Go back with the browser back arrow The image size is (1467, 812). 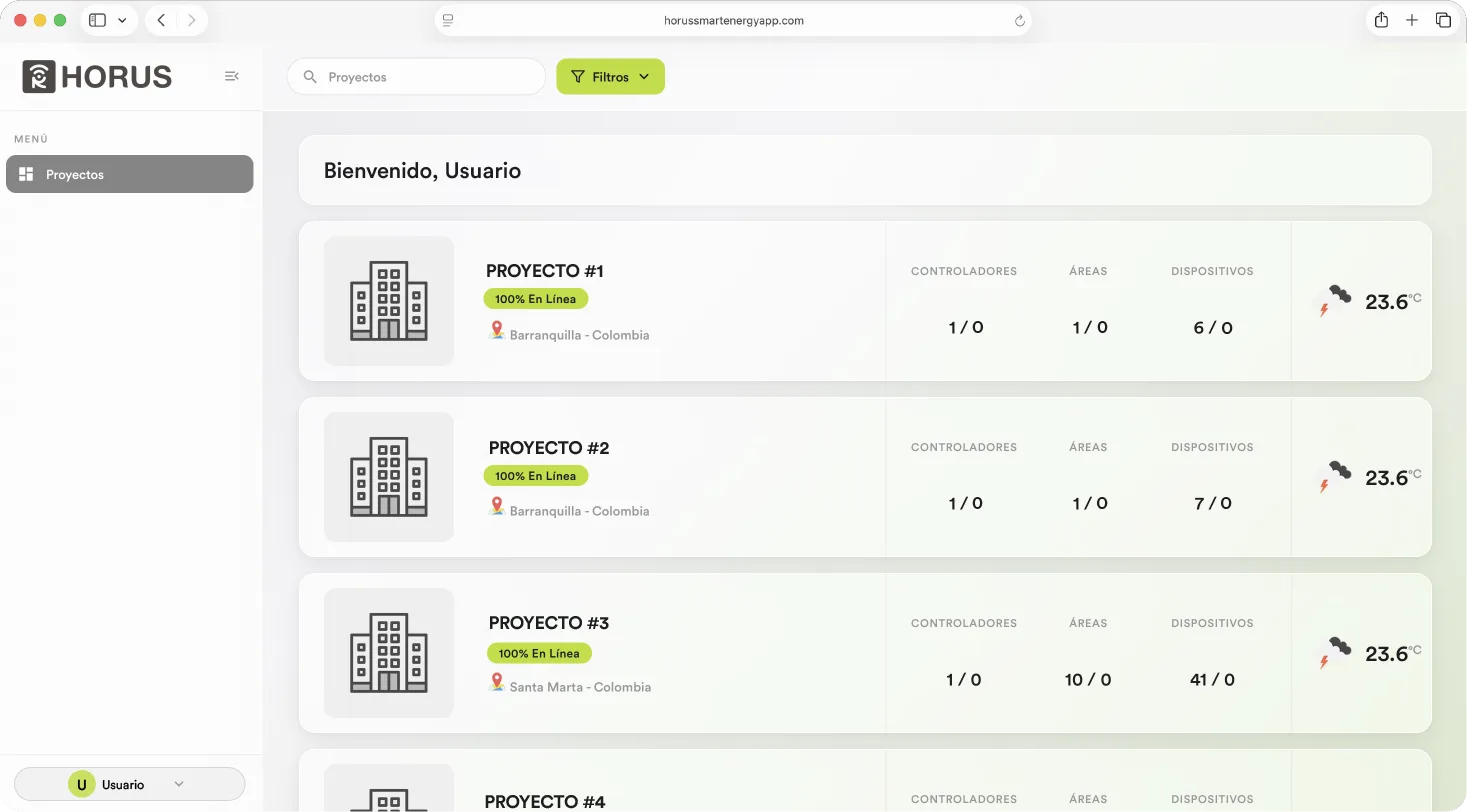(161, 20)
